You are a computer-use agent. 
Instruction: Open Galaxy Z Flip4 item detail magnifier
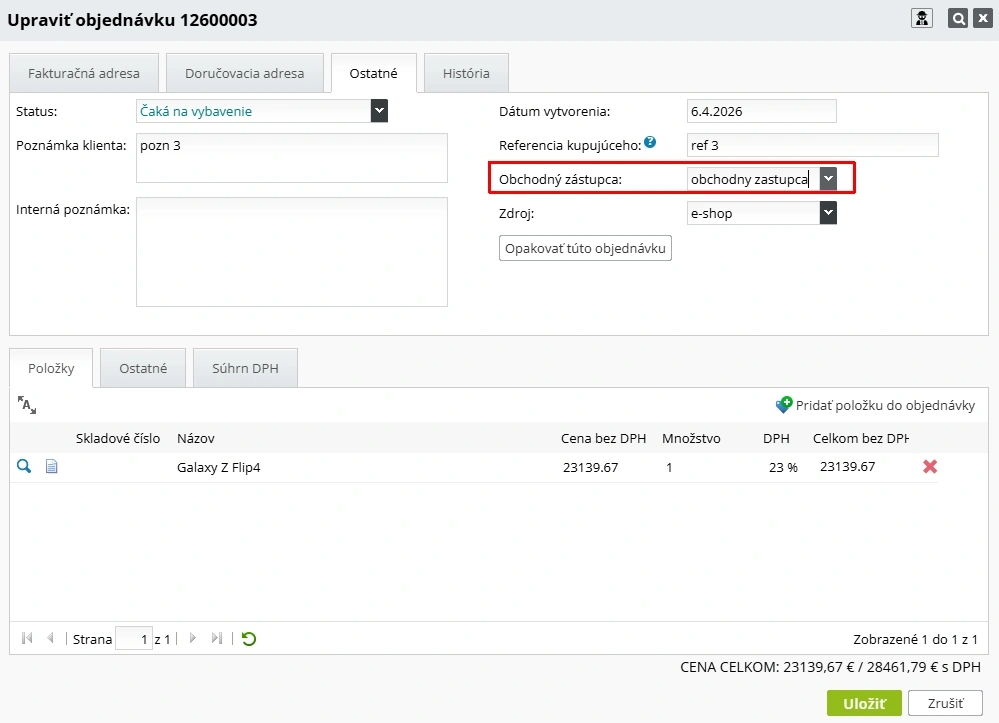24,466
